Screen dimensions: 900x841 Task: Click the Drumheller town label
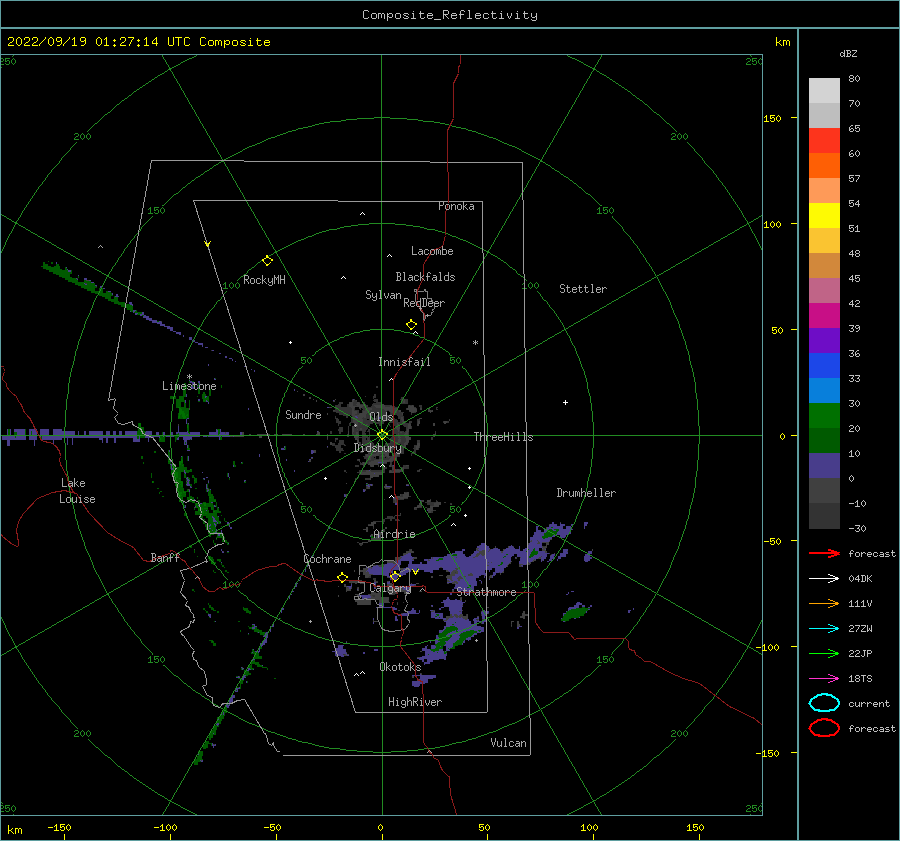coord(586,493)
